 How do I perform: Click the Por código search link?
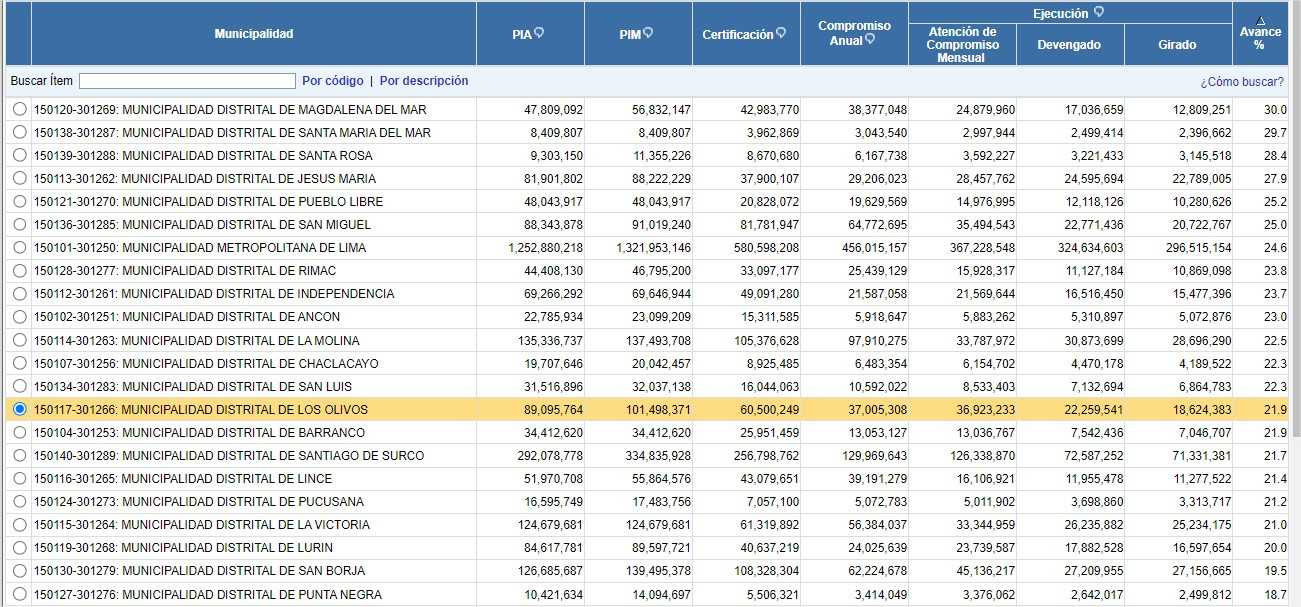333,81
